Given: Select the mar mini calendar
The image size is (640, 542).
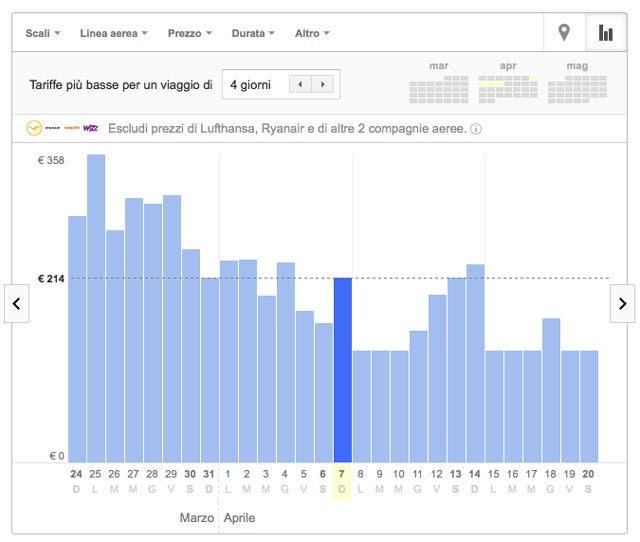Looking at the screenshot, I should coord(439,82).
